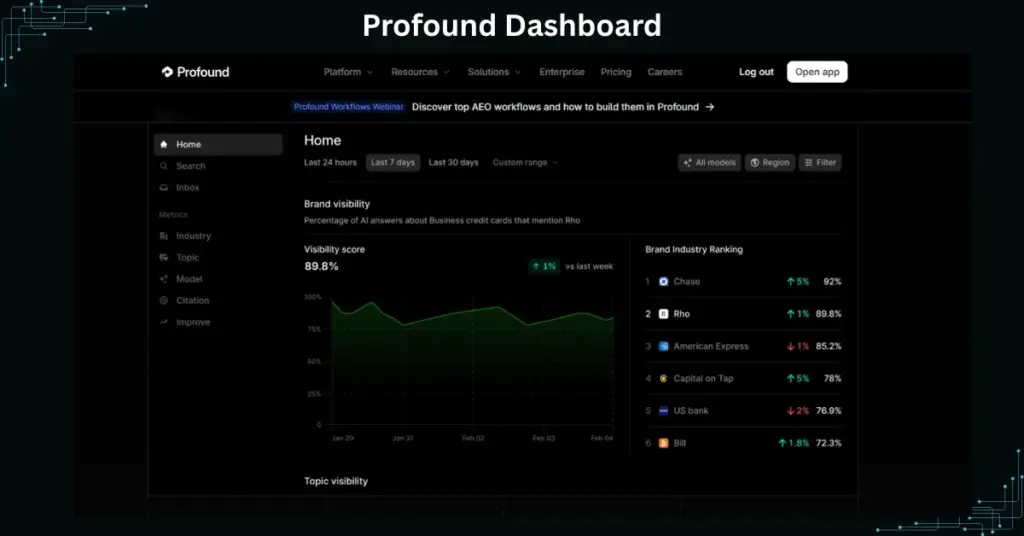Click the Open app button
Screen dimensions: 1024x536
point(817,72)
